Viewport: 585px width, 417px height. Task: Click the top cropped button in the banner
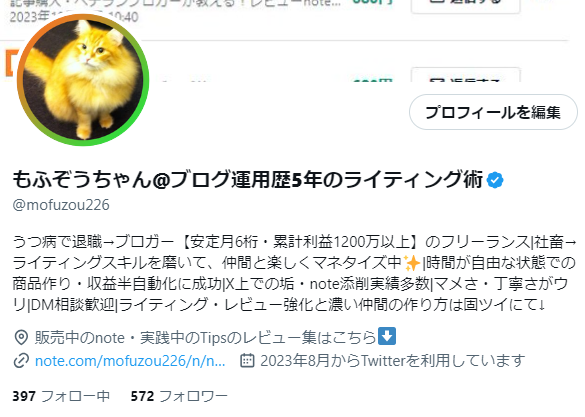coord(466,6)
